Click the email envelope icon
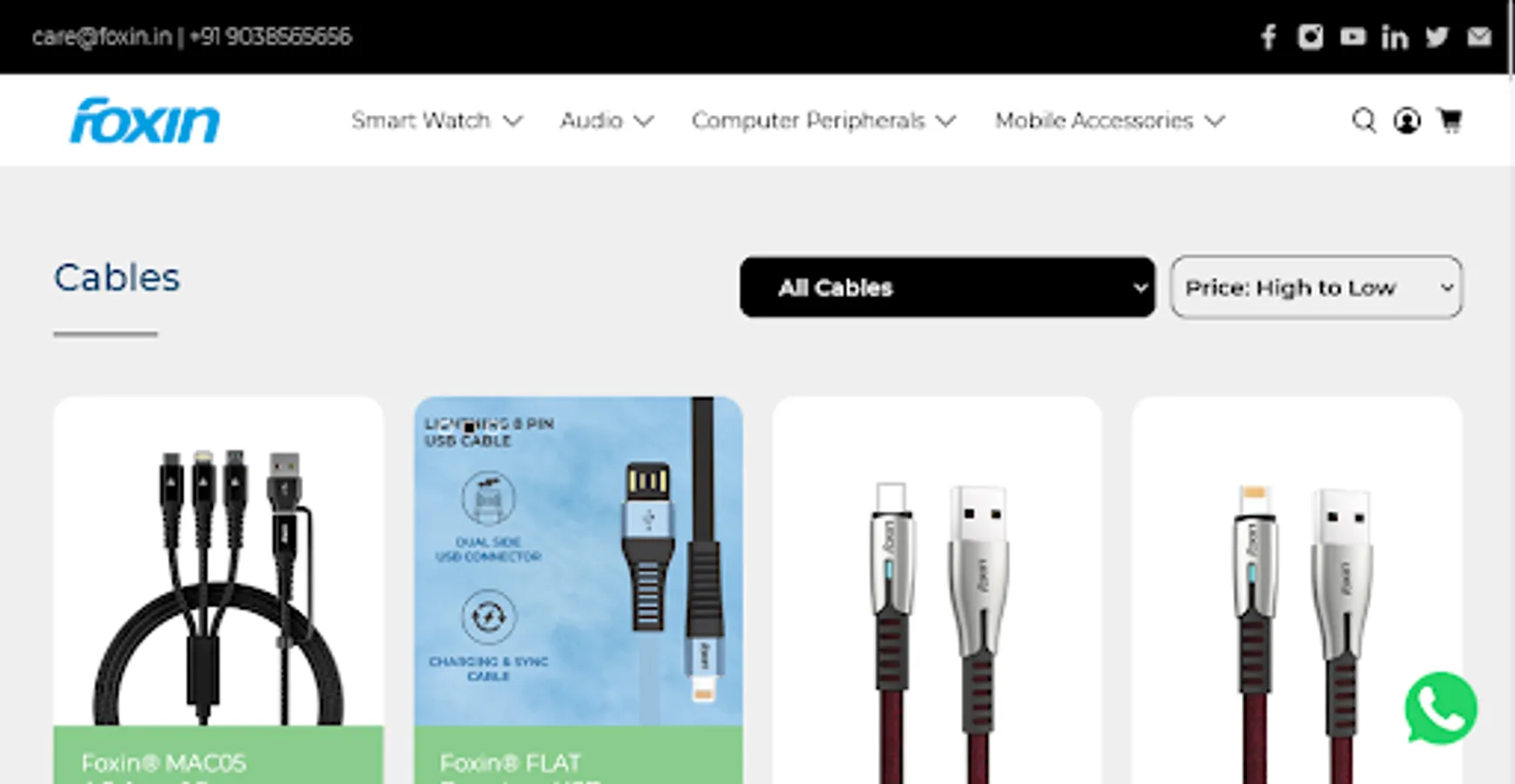 point(1479,37)
